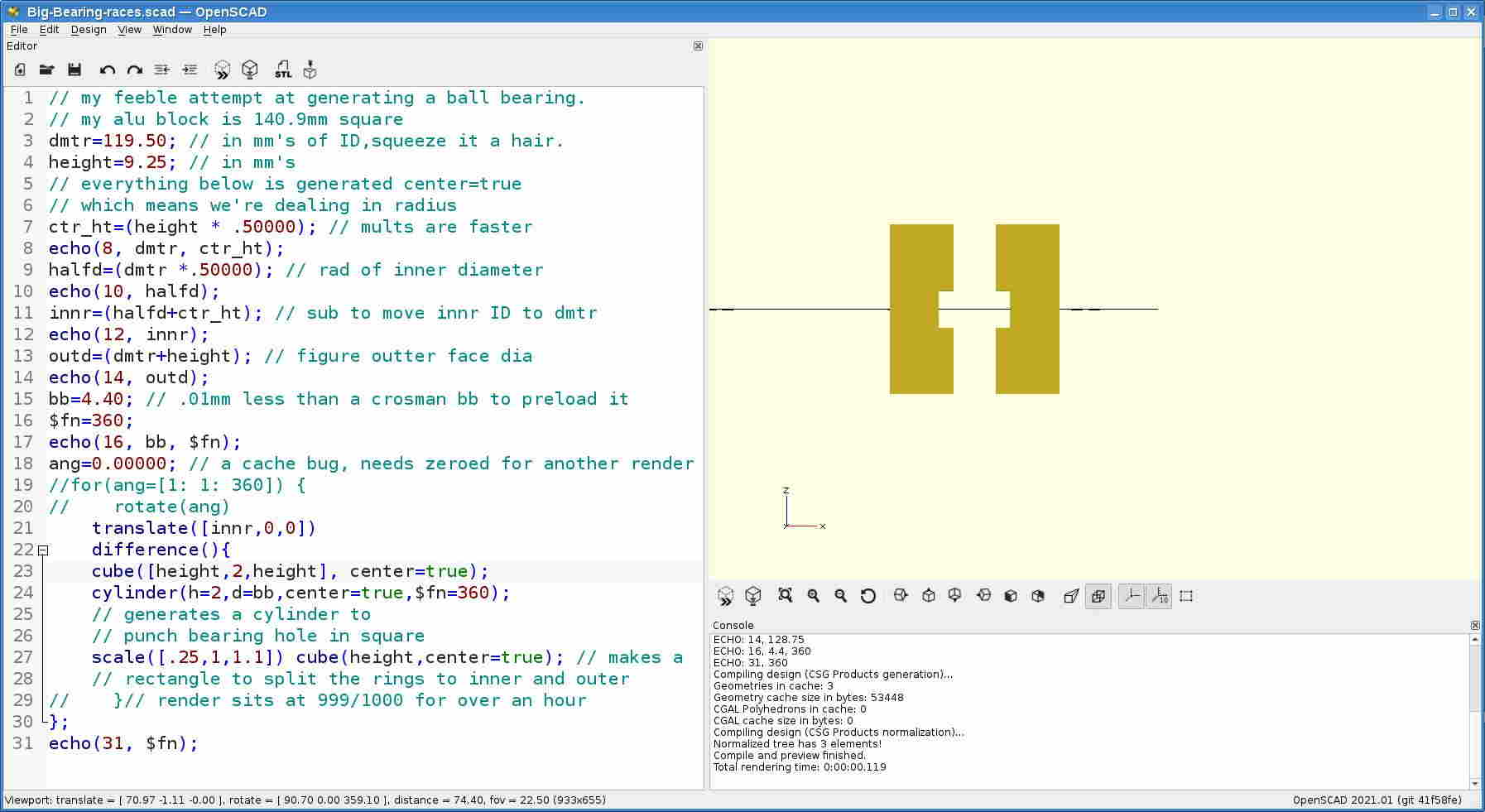Toggle scale markers on axes
Image resolution: width=1485 pixels, height=812 pixels.
(1159, 595)
